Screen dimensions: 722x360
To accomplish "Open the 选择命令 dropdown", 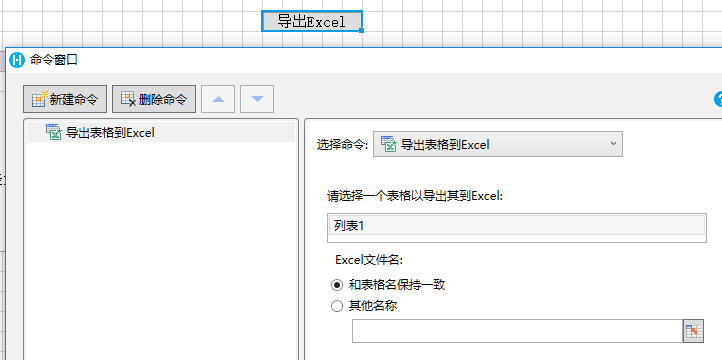I will point(498,145).
